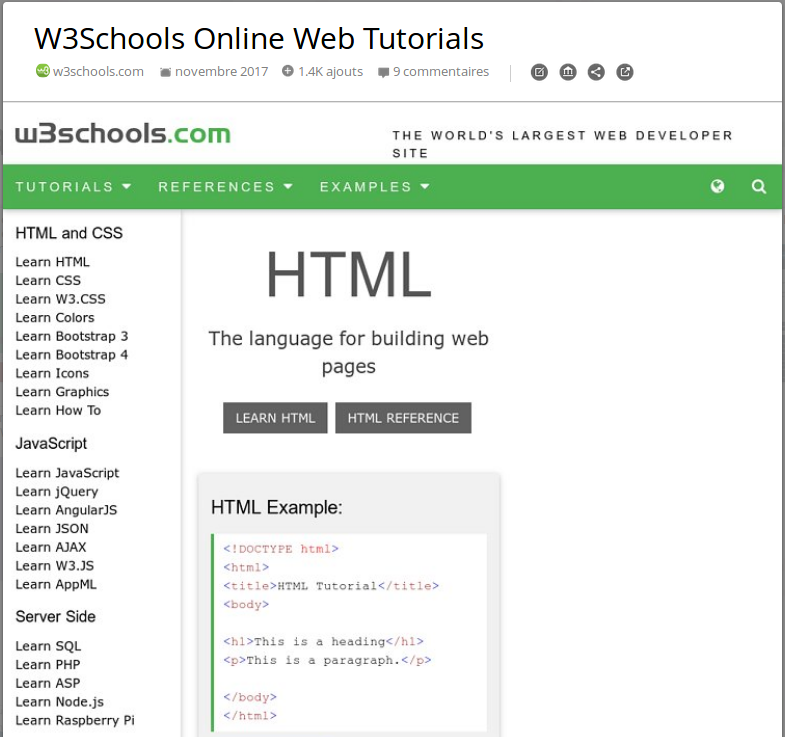Image resolution: width=785 pixels, height=737 pixels.
Task: Select Learn Raspberry Pi link
Action: pyautogui.click(x=75, y=720)
